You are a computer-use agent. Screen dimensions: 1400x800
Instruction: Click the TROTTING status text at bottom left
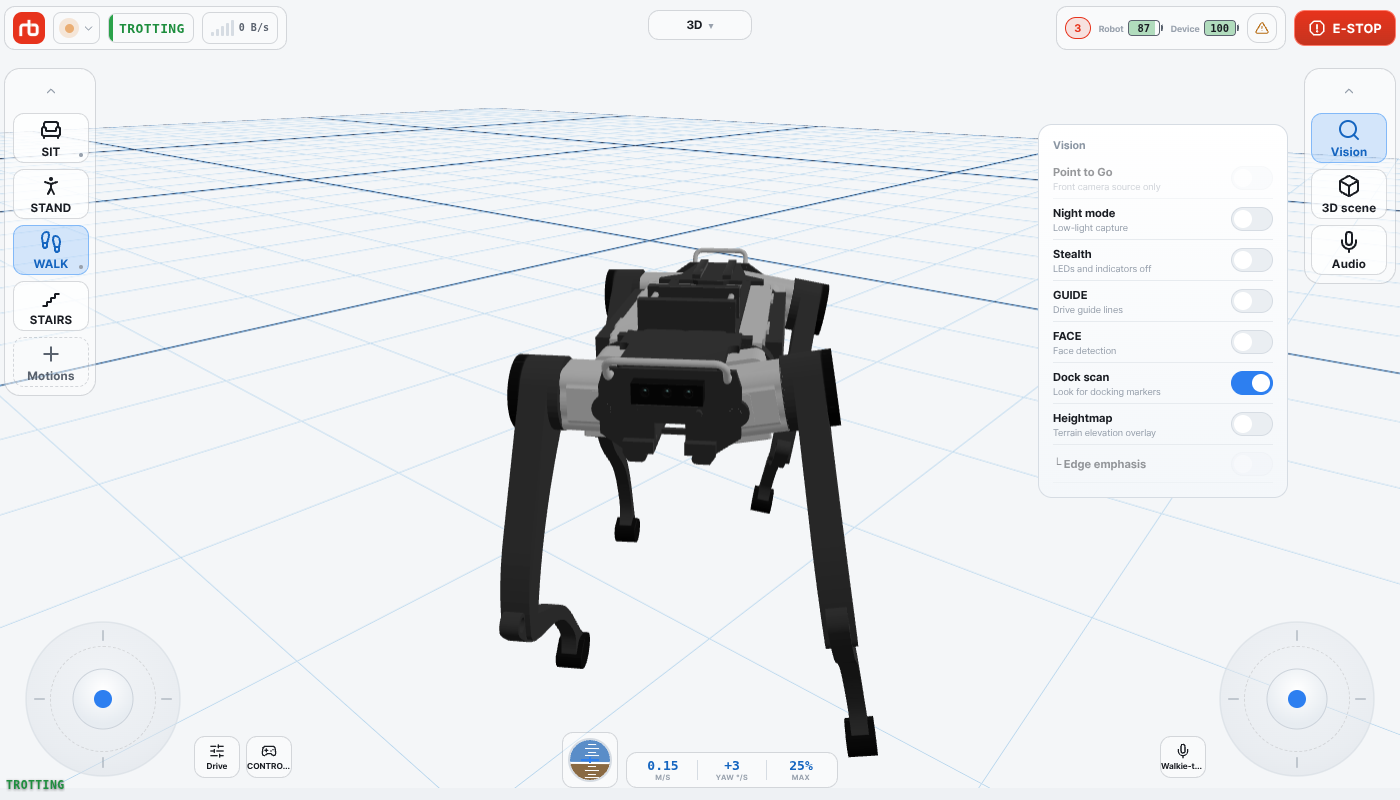35,785
